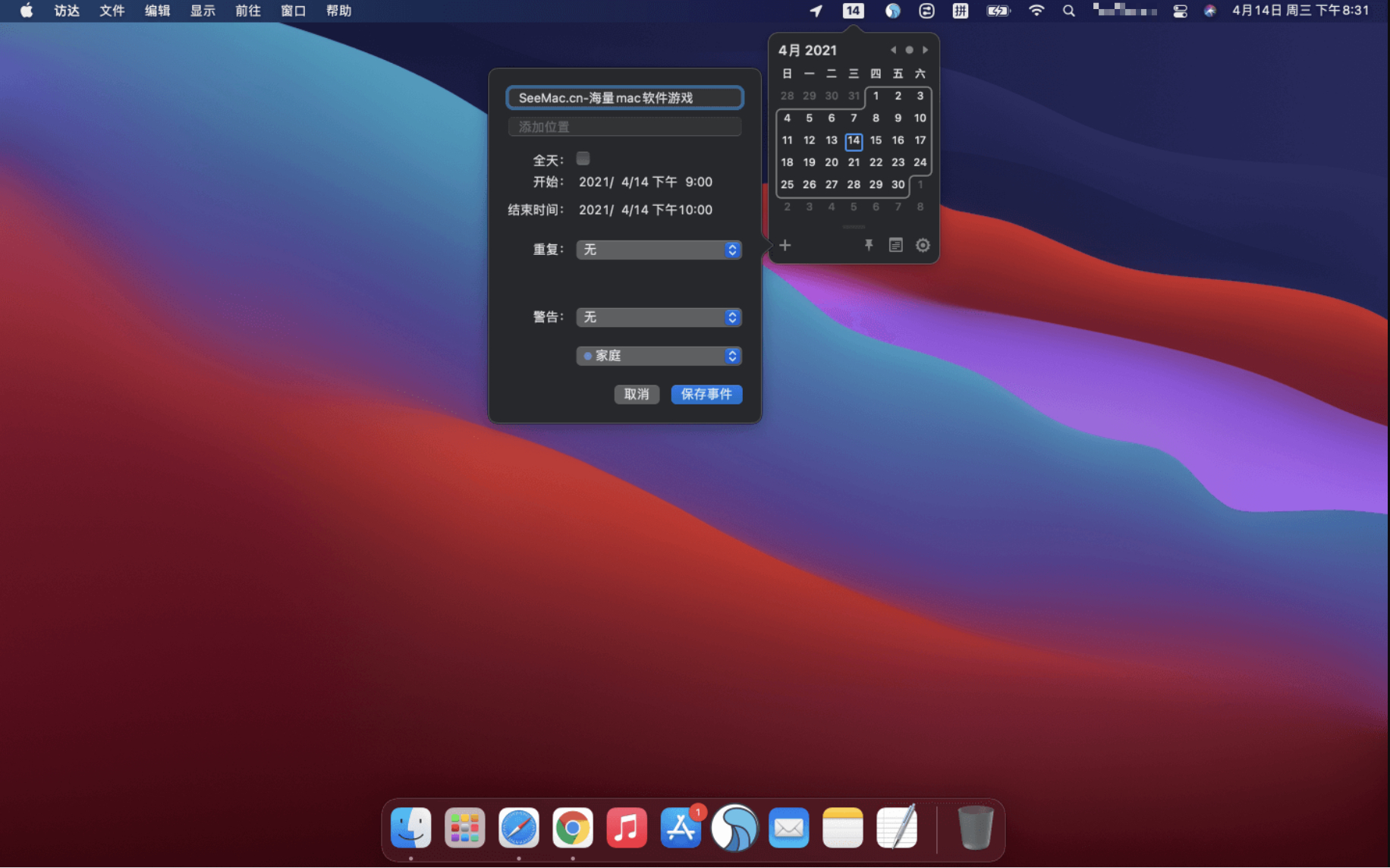Viewport: 1390px width, 868px height.
Task: Open Spotlight search magnifier in menu bar
Action: point(1068,11)
